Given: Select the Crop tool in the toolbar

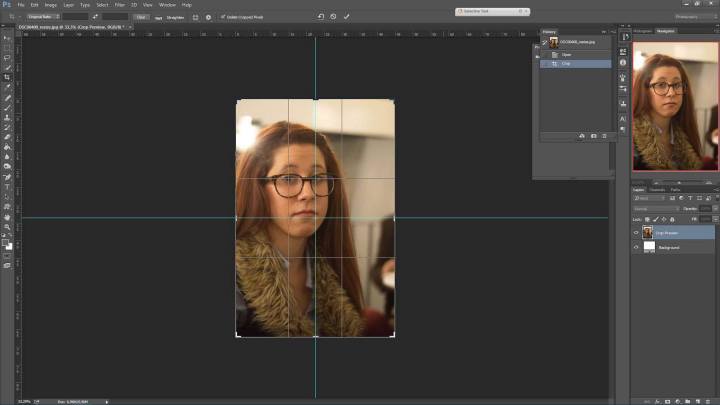Looking at the screenshot, I should click(x=7, y=77).
